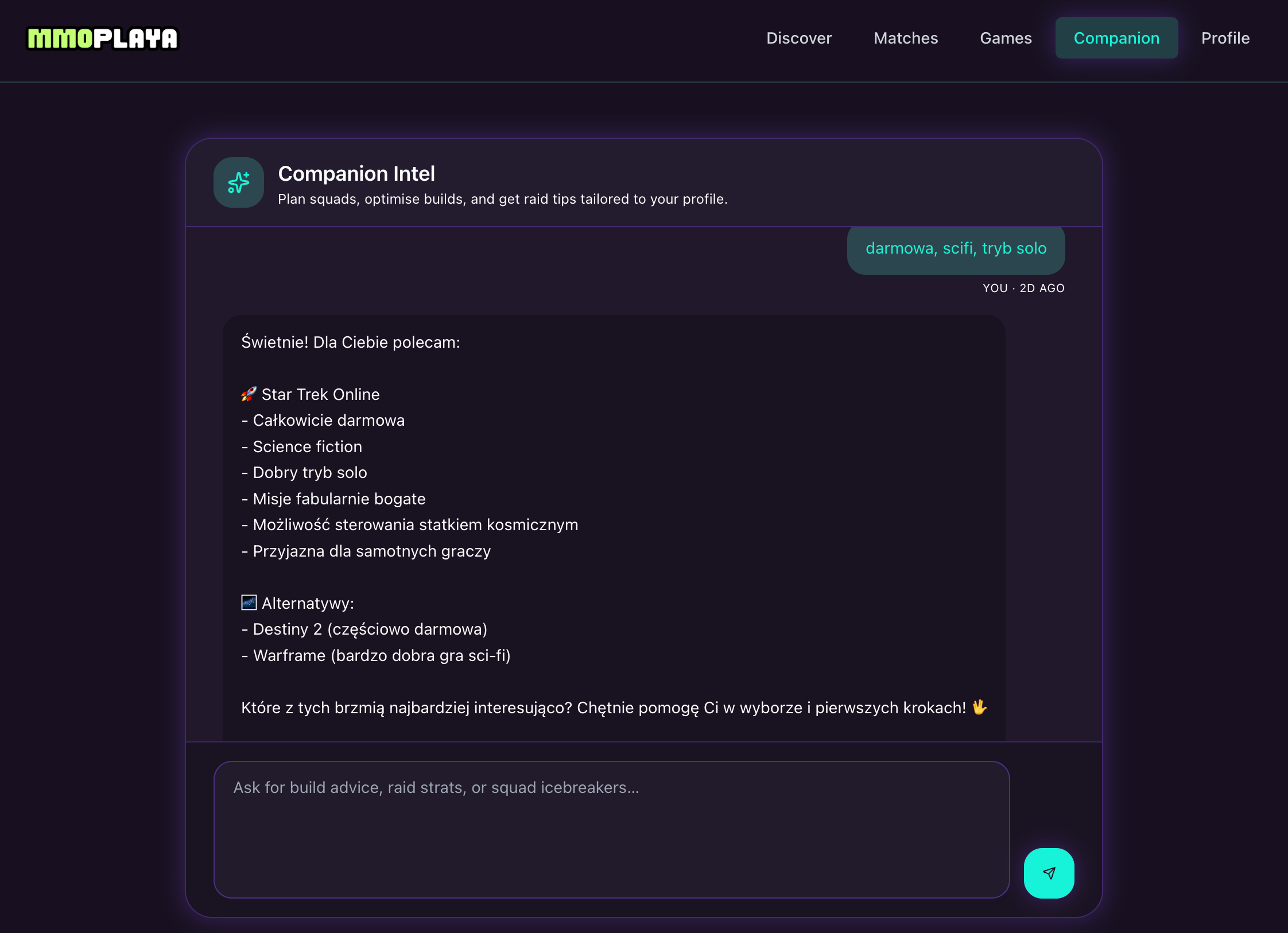Click the Vulcan salute hand emoji

pyautogui.click(x=979, y=707)
